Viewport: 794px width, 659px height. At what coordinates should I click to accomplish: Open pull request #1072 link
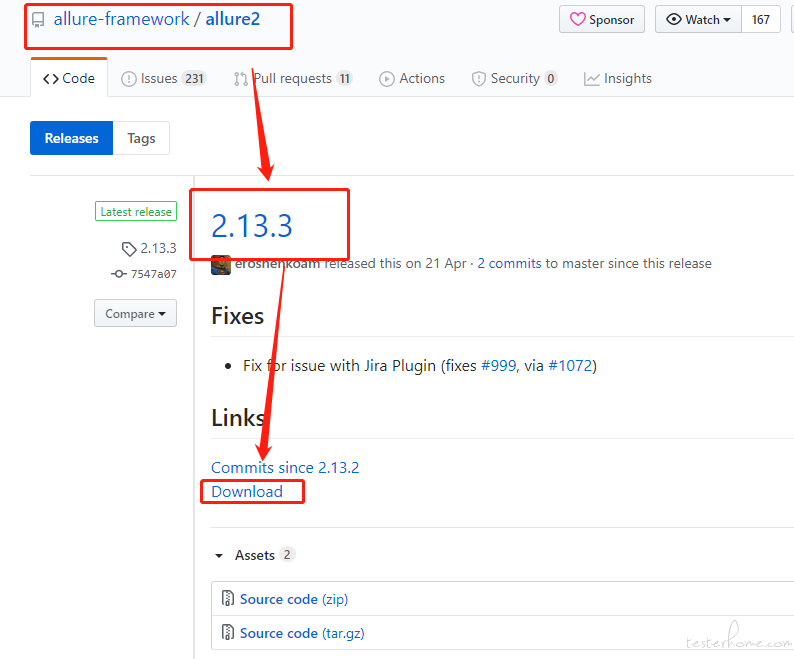(570, 365)
